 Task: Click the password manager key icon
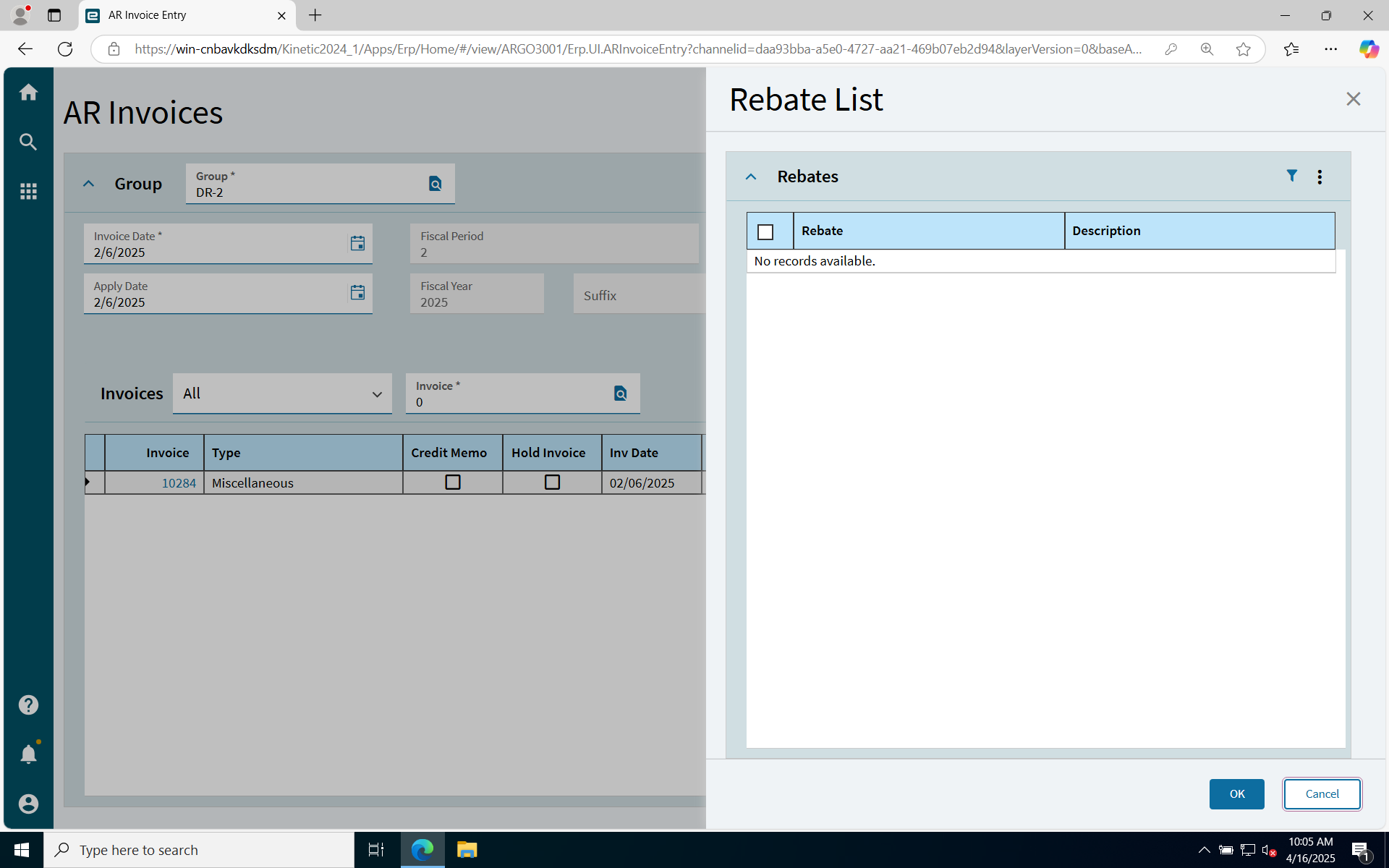(1171, 49)
